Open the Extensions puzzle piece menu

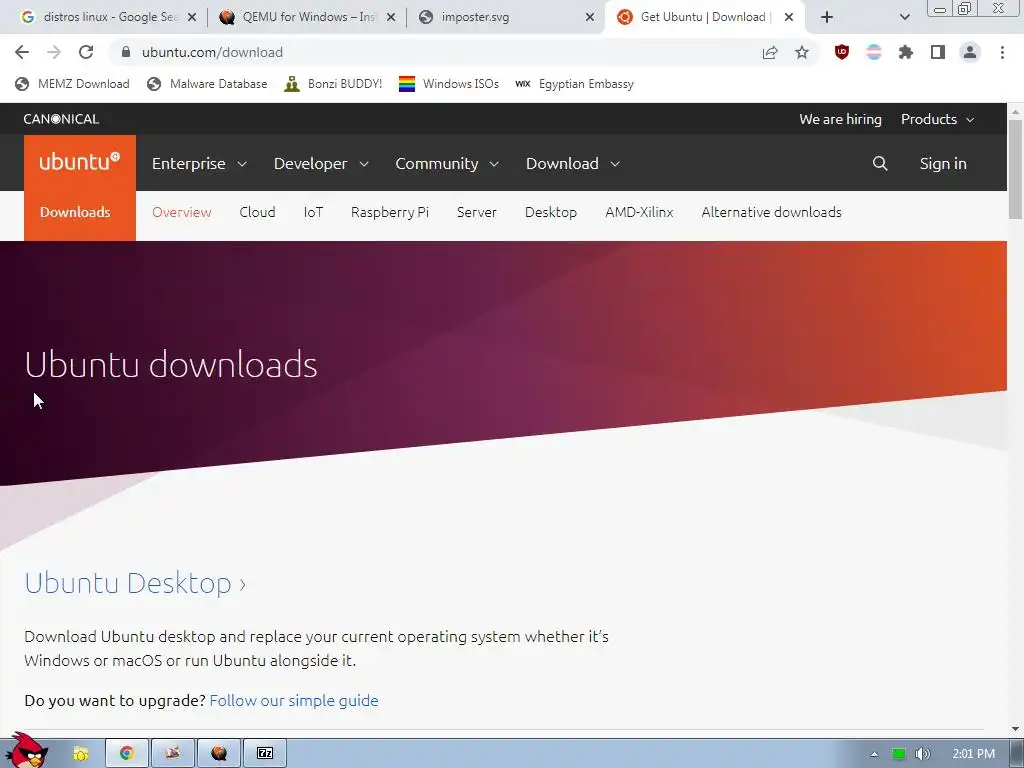906,52
